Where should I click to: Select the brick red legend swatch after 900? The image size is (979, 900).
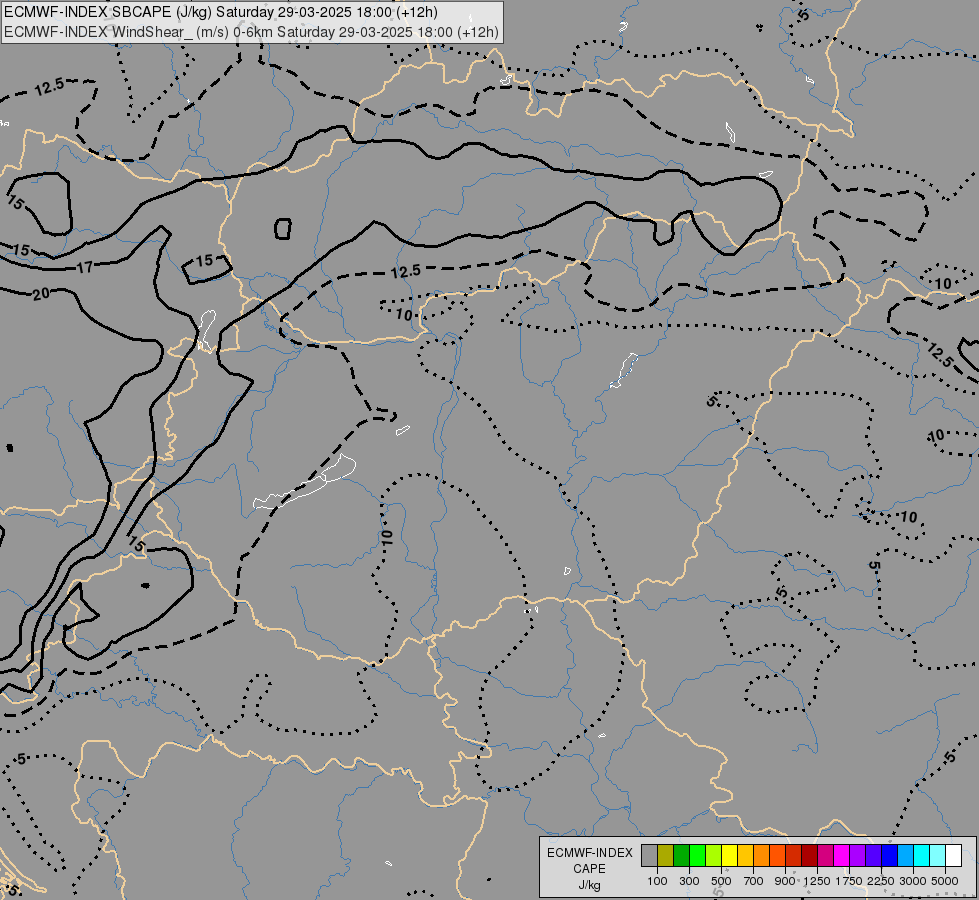[x=793, y=855]
